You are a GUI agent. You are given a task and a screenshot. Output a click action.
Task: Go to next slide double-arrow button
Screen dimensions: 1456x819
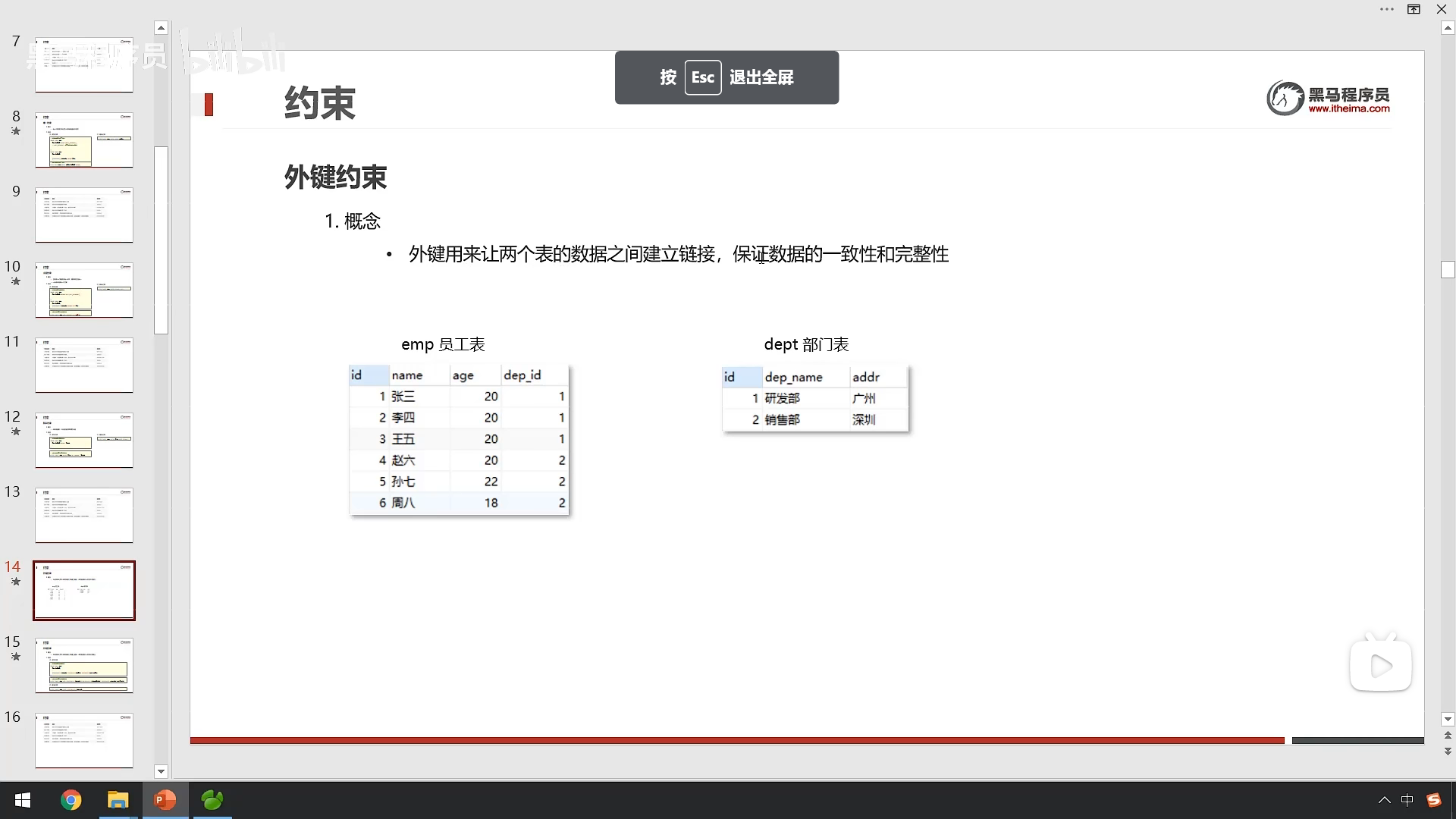[x=1448, y=751]
